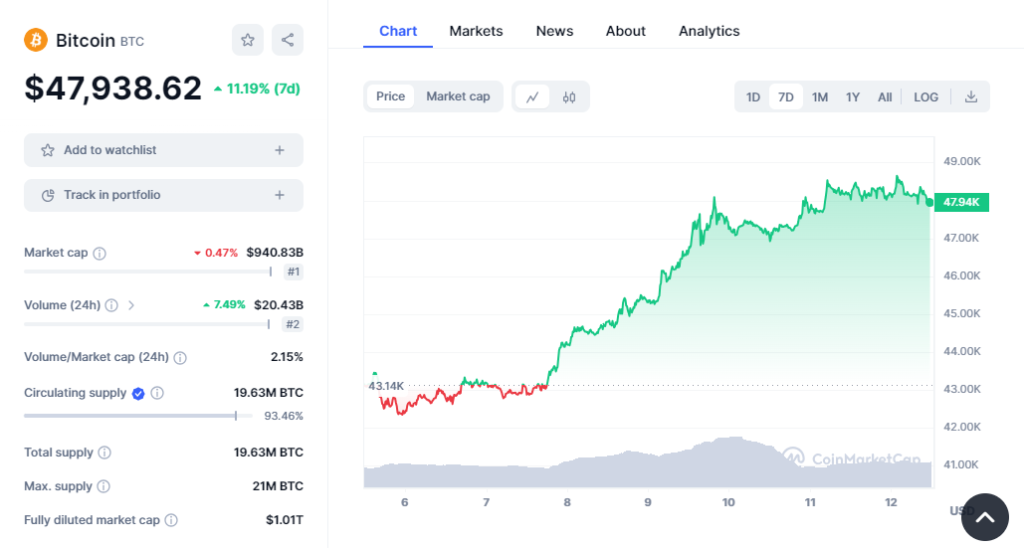Expand Track in portfolio plus sign
1024x548 pixels.
(279, 195)
